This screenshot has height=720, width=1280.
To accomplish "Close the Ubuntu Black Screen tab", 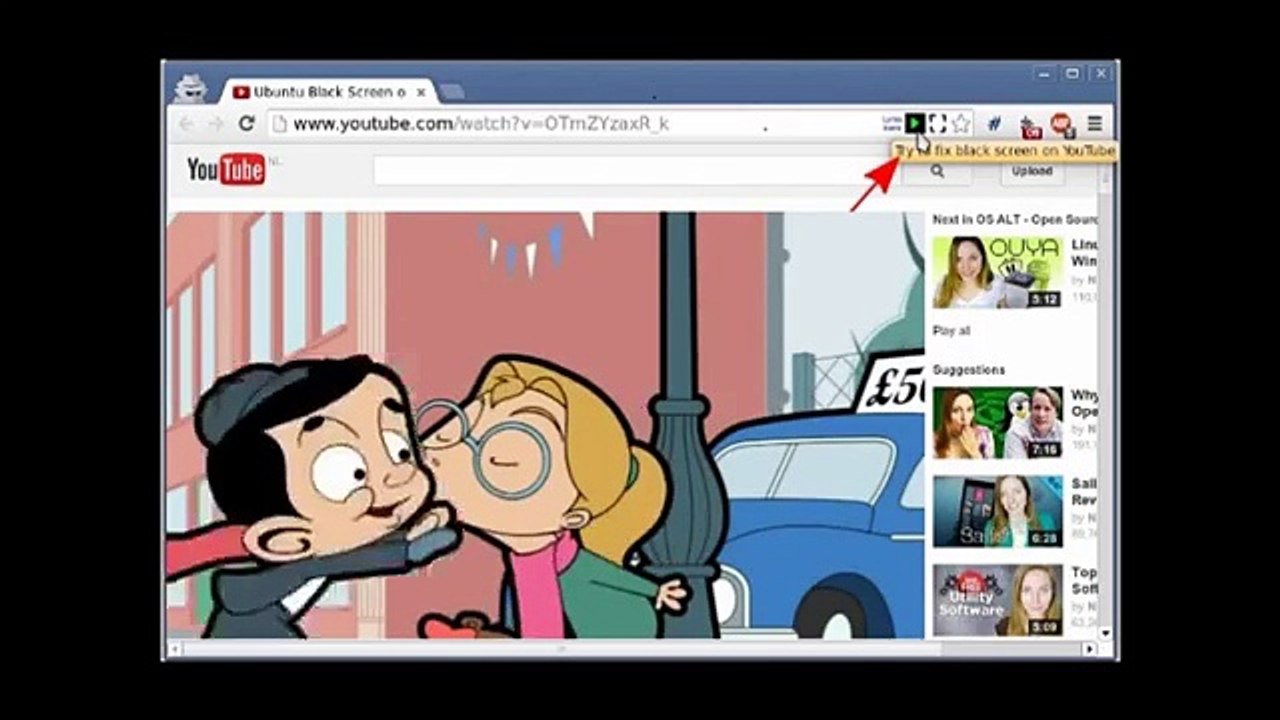I will pos(421,92).
